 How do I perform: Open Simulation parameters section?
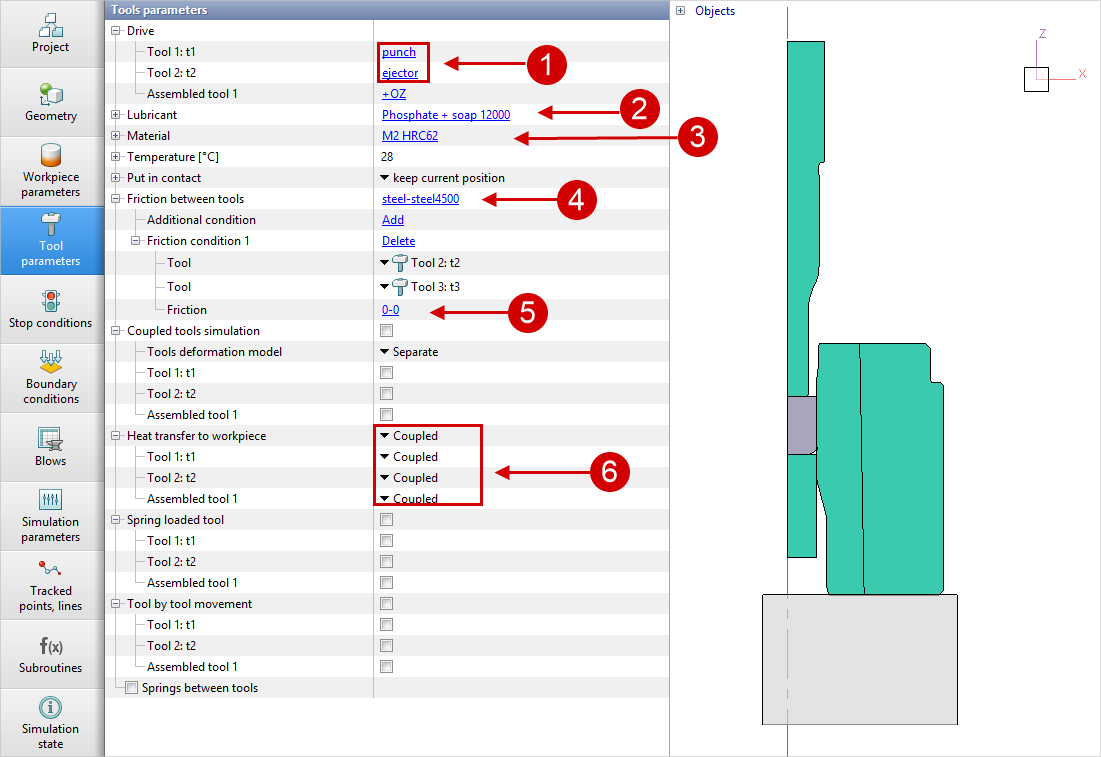point(51,515)
